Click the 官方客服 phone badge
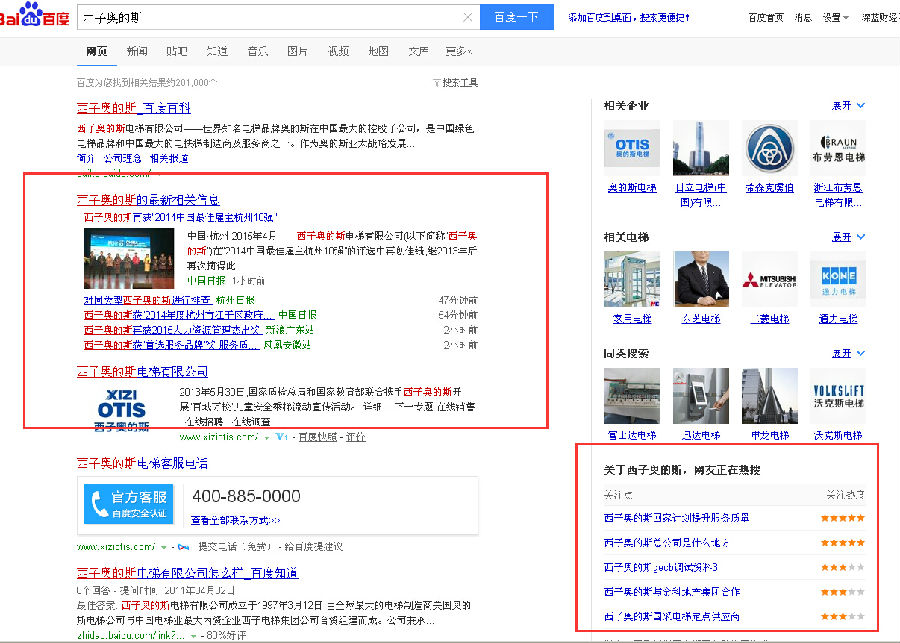Image resolution: width=900 pixels, height=643 pixels. (x=129, y=503)
